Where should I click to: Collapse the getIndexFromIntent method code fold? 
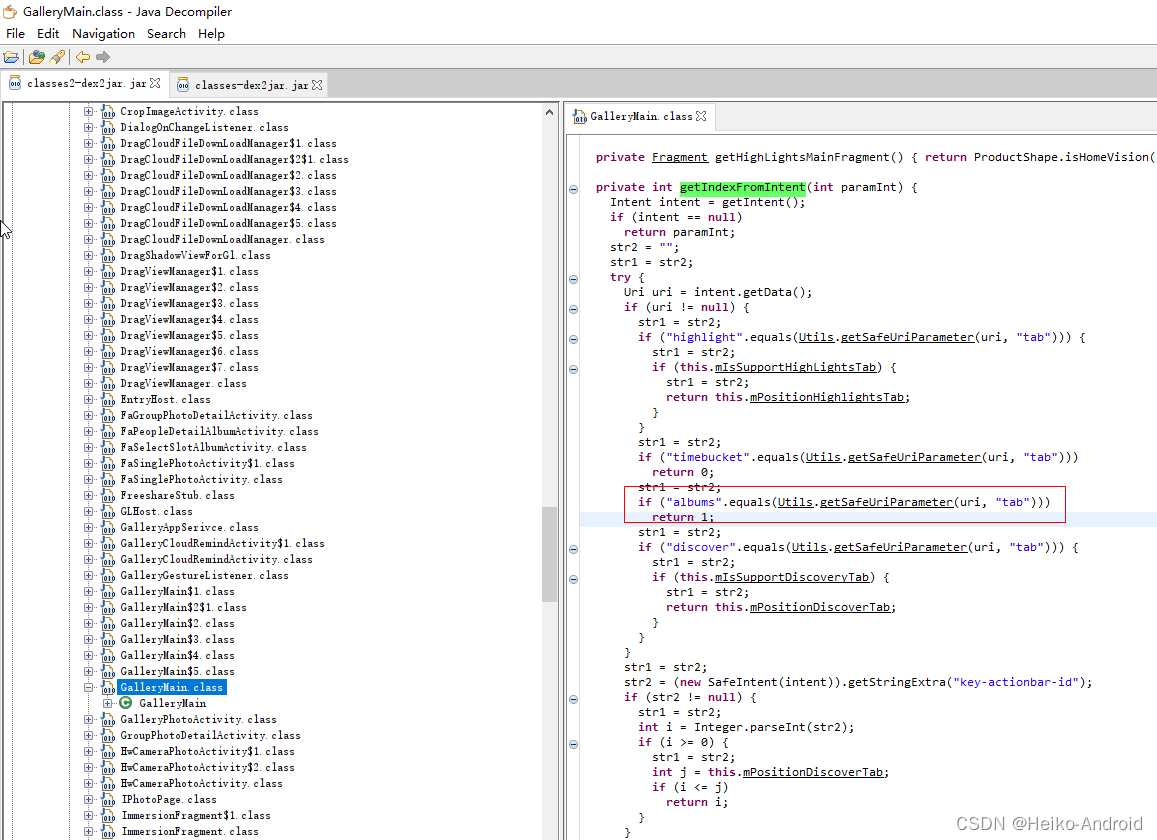tap(573, 188)
